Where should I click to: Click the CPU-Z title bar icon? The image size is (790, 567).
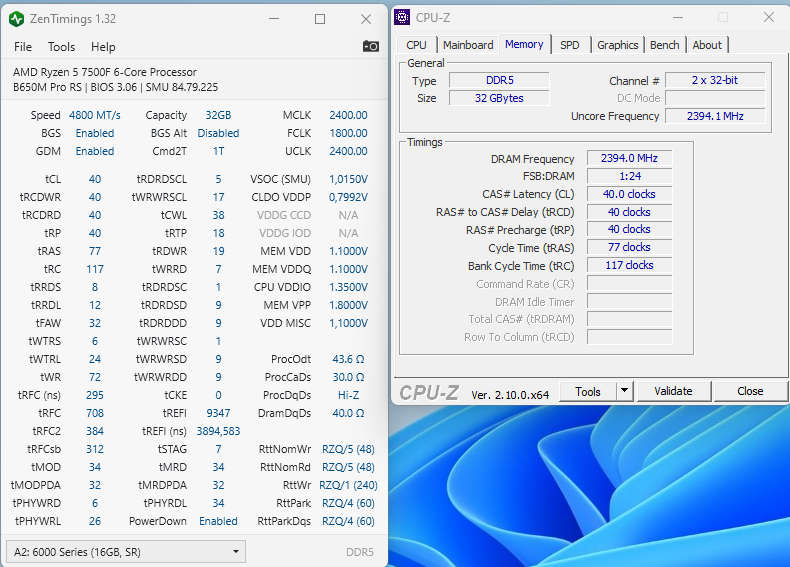coord(402,18)
